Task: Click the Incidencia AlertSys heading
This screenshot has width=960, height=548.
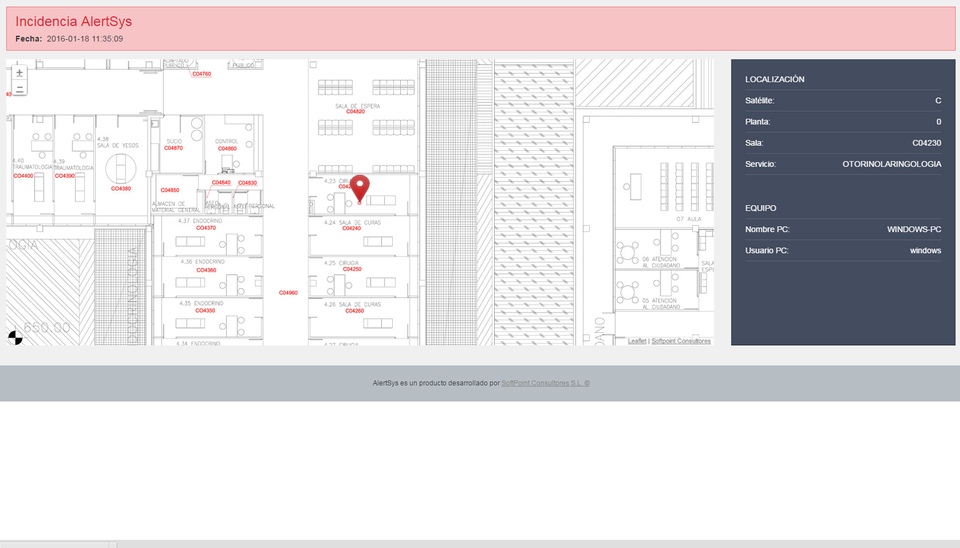Action: point(73,21)
